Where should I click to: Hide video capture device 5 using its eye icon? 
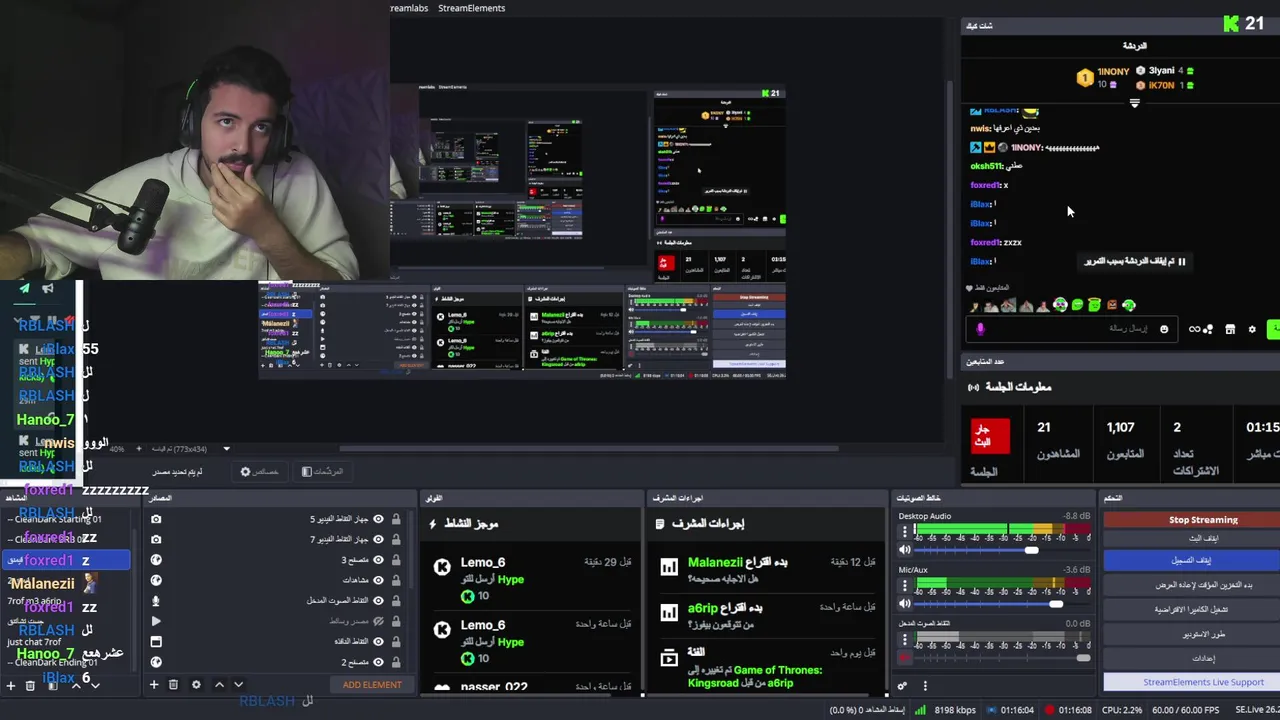point(378,519)
